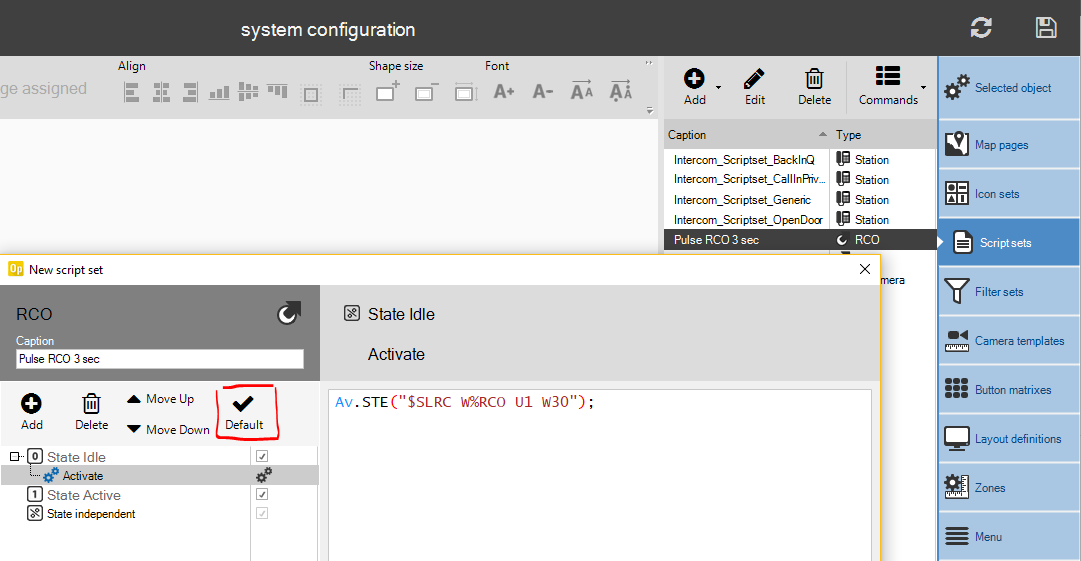
Task: Align objects center icon
Action: 161,92
